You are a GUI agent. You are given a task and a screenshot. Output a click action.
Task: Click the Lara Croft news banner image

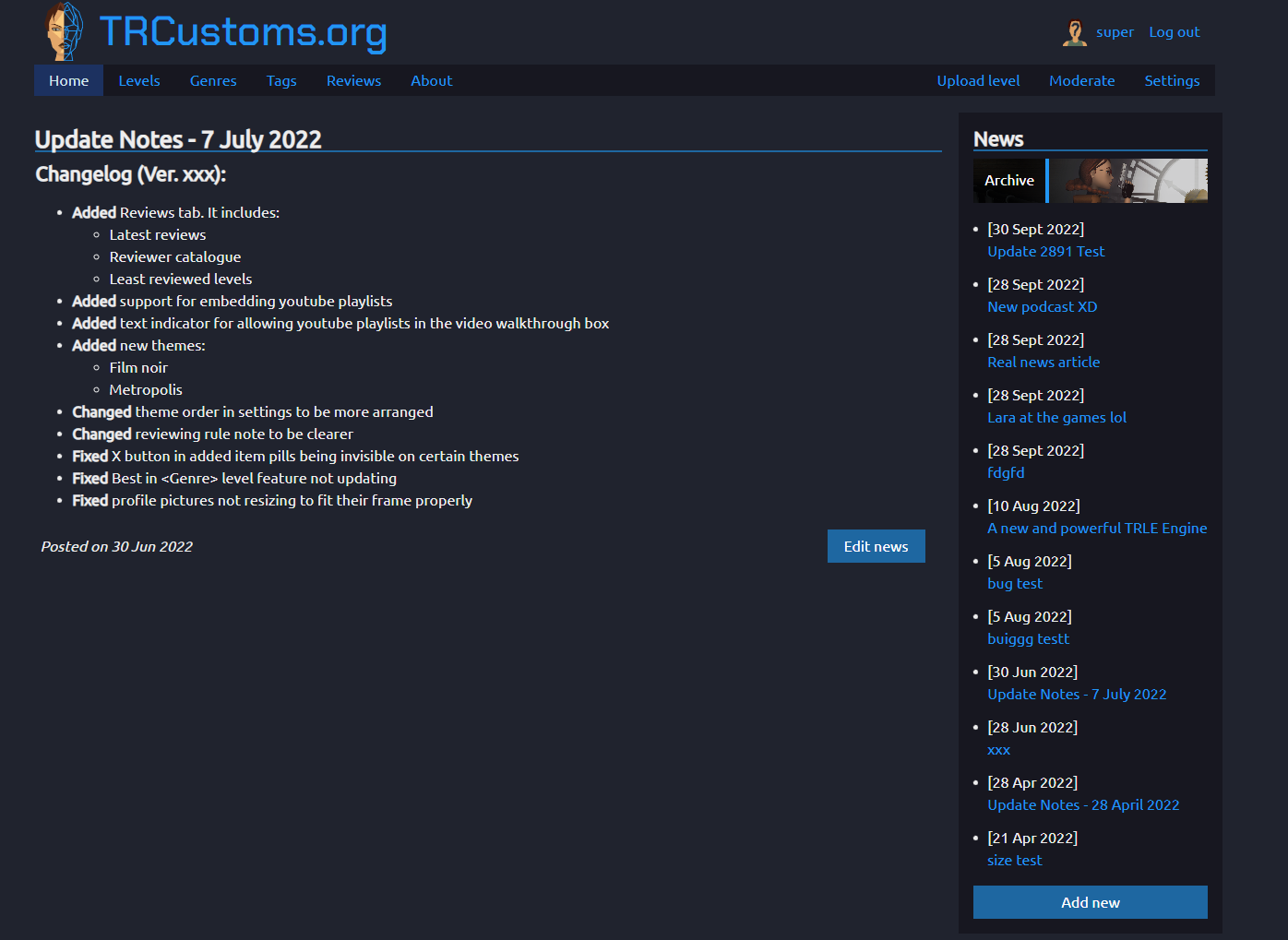(1127, 181)
